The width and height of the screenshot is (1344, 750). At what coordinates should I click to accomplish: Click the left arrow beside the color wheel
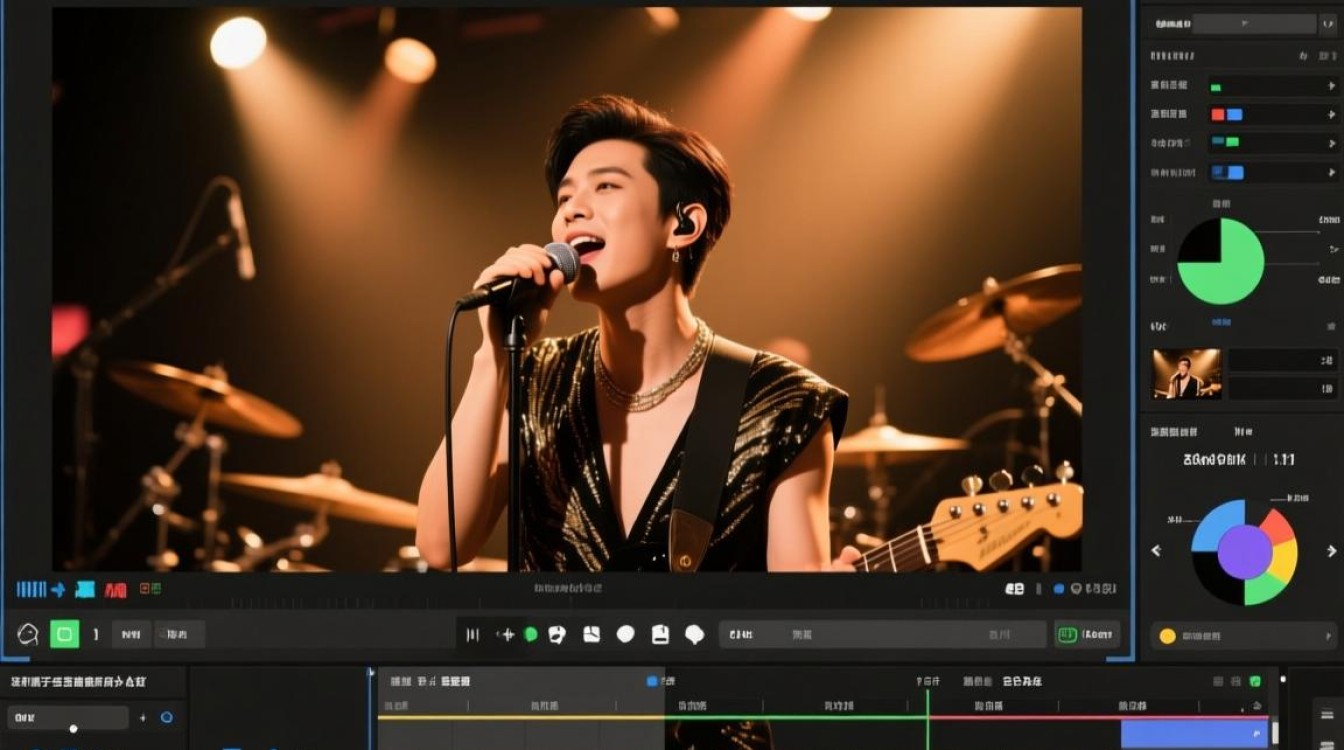(x=1157, y=550)
